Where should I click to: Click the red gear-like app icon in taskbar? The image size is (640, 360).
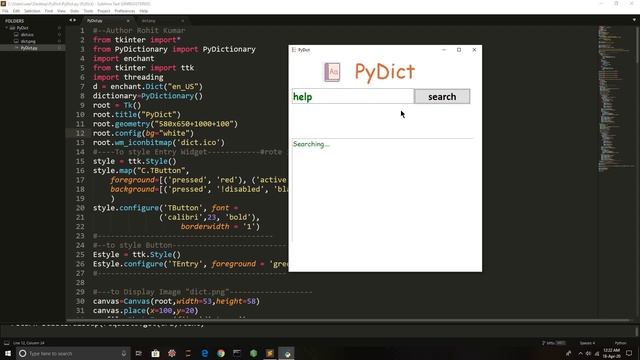pos(172,353)
